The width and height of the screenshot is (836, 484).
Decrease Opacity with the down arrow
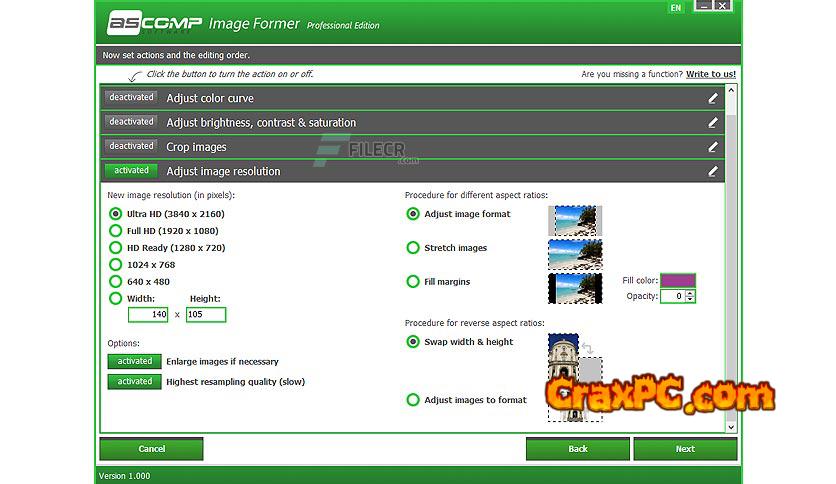click(x=690, y=300)
